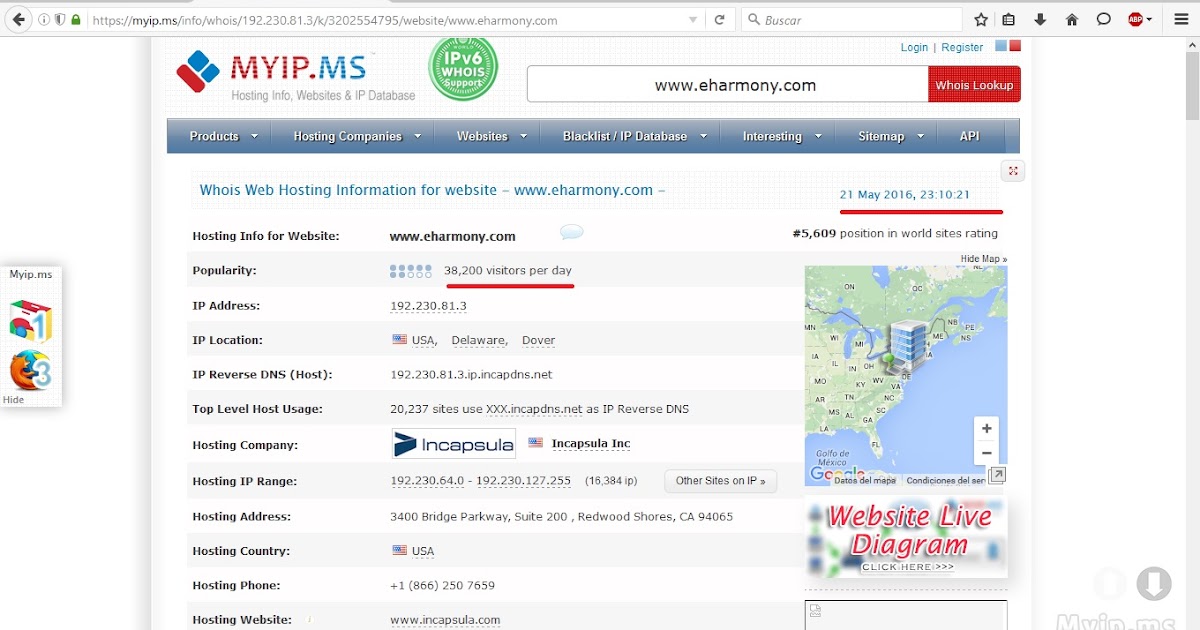
Task: Click the comment bubble next to www.eharmony.com
Action: click(571, 233)
